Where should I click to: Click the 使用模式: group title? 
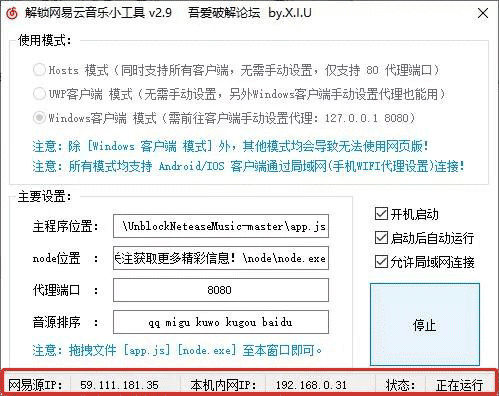click(45, 40)
